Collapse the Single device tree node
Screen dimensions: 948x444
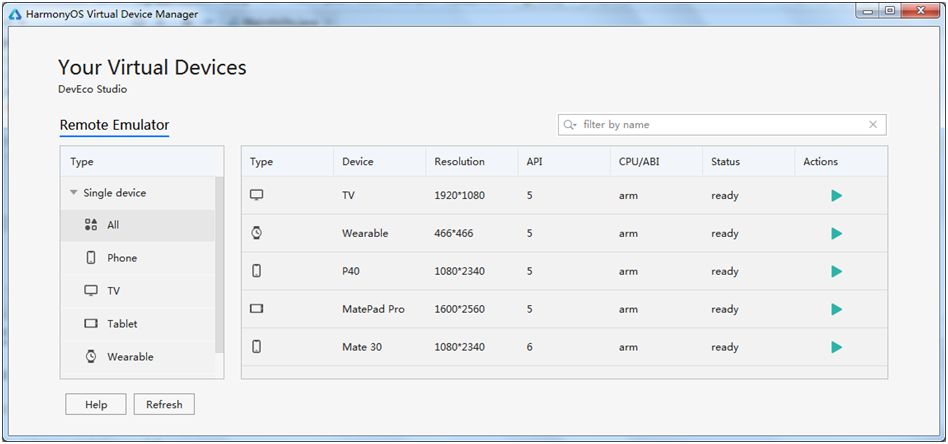click(73, 193)
